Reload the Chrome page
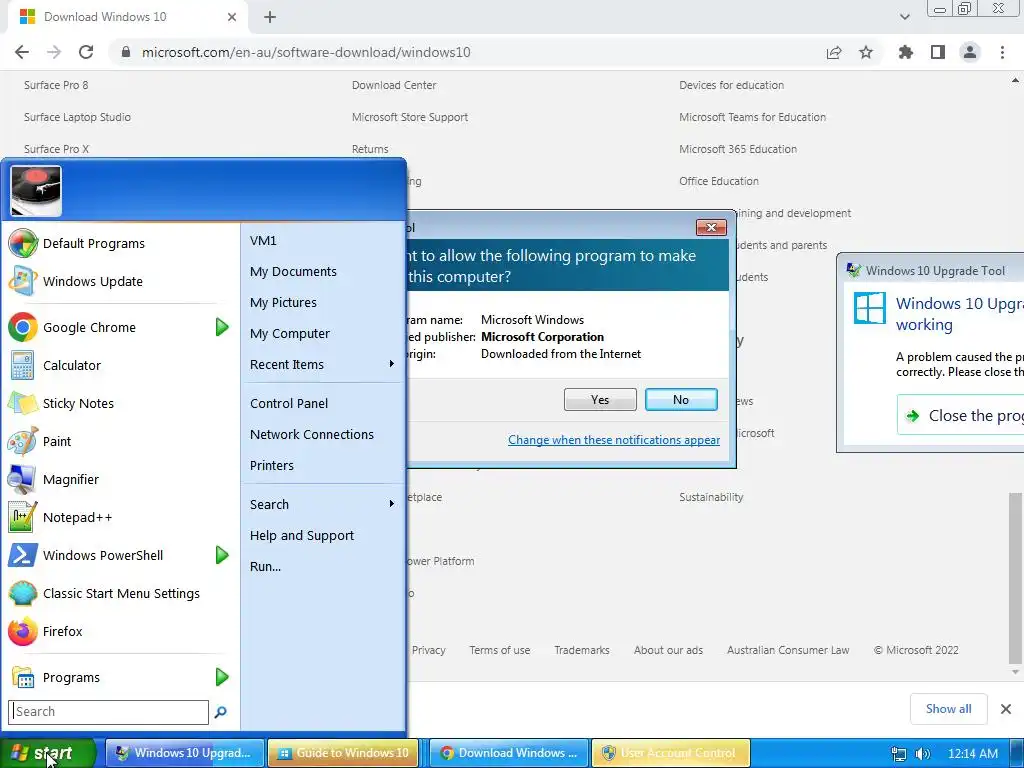 pos(86,52)
